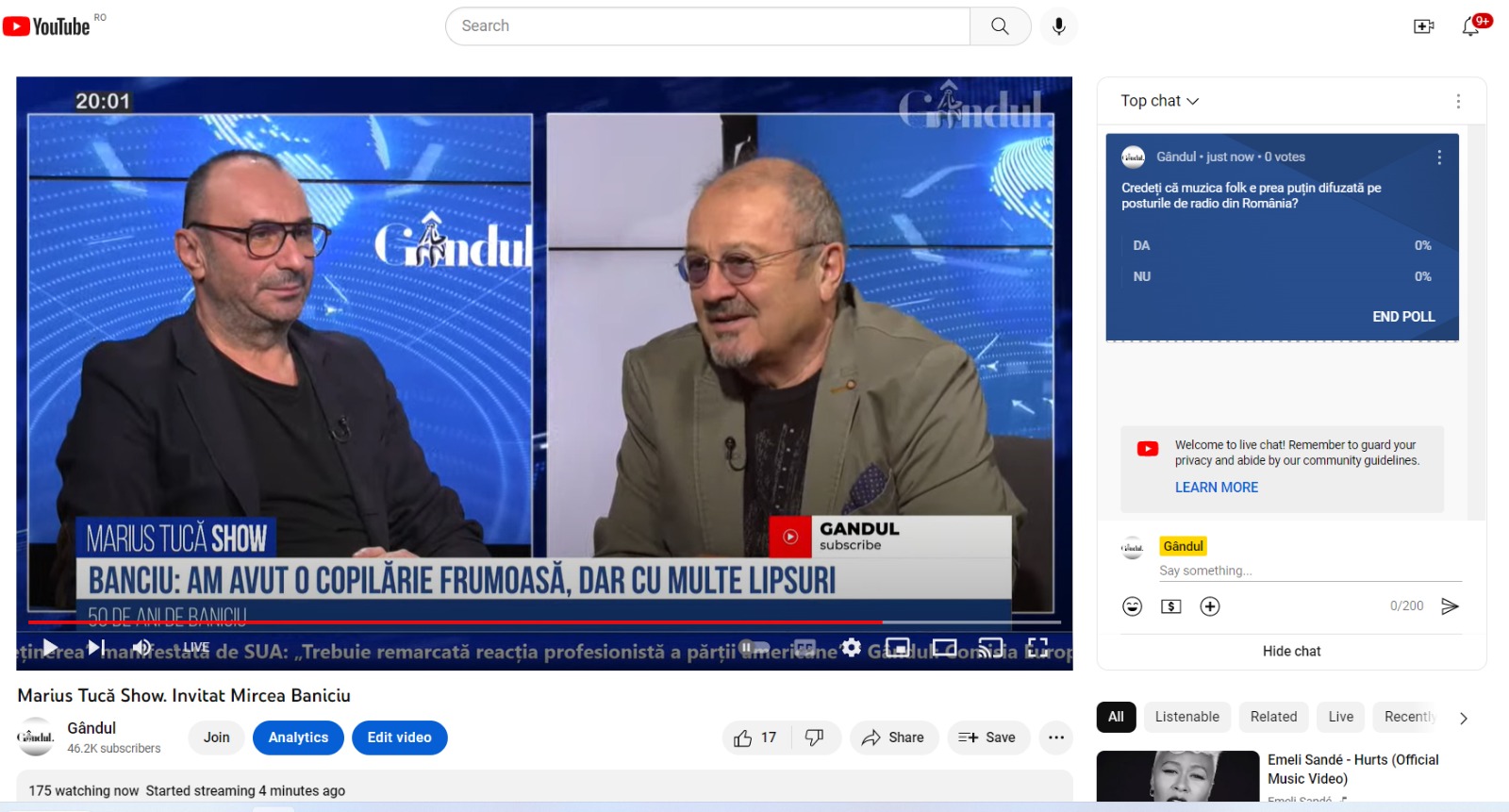Open the live chat three-dot menu
Screen dimensions: 1509x812
click(x=1457, y=101)
